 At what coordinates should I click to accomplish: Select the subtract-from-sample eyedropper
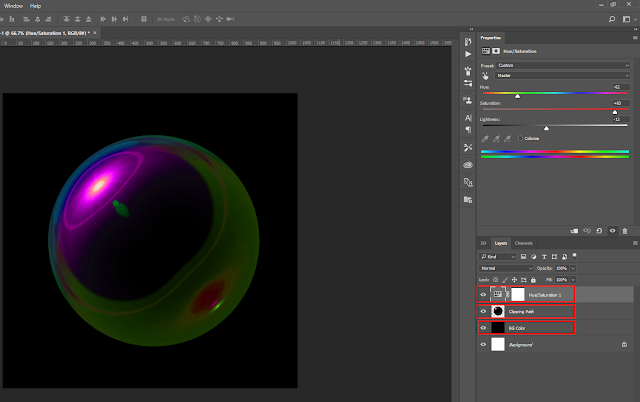point(507,139)
